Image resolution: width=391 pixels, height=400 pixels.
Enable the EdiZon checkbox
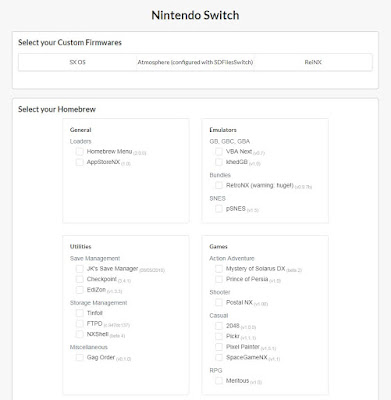(79, 290)
